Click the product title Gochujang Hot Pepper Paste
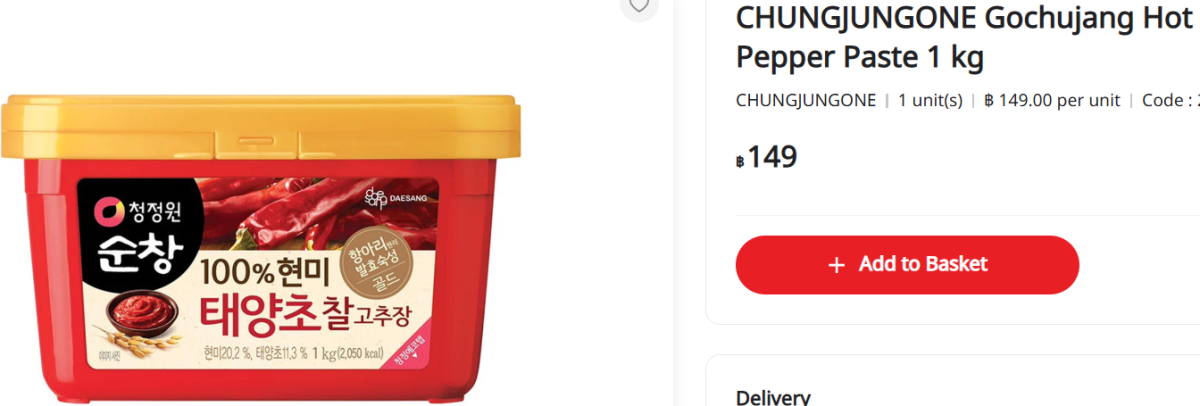This screenshot has height=406, width=1200. [x=965, y=38]
